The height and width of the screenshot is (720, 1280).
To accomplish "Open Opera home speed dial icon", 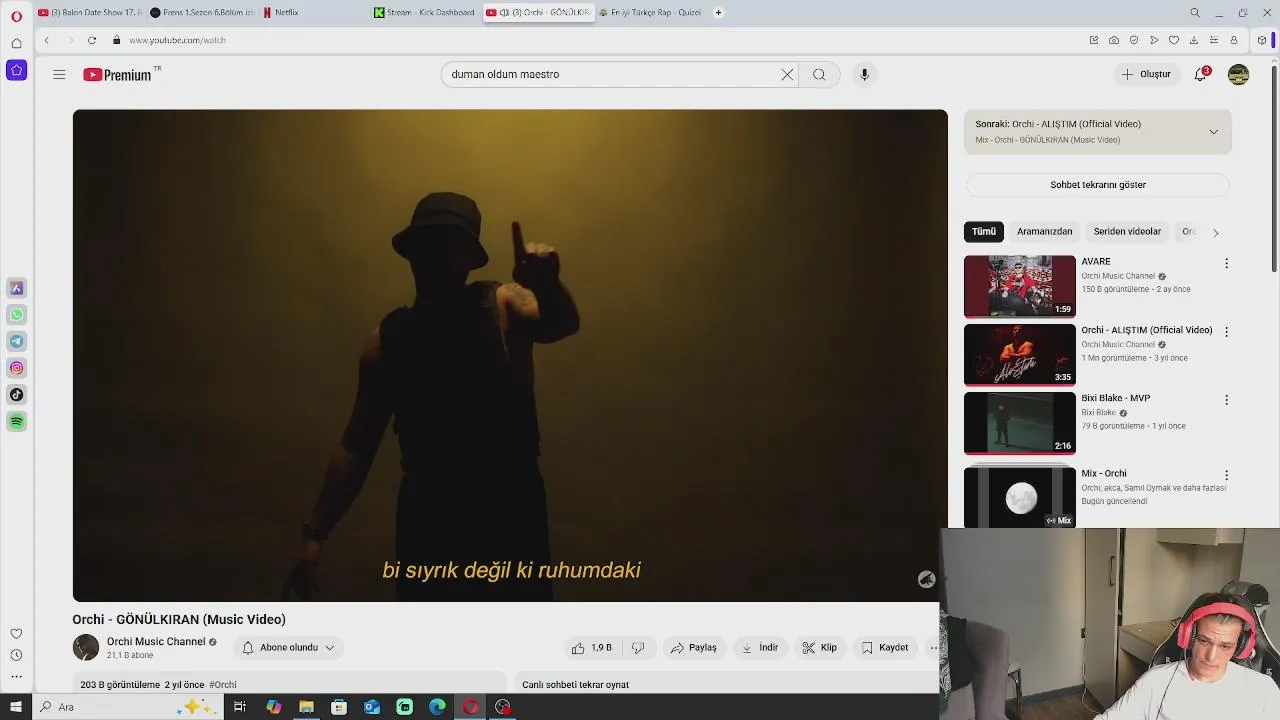I will 16,43.
